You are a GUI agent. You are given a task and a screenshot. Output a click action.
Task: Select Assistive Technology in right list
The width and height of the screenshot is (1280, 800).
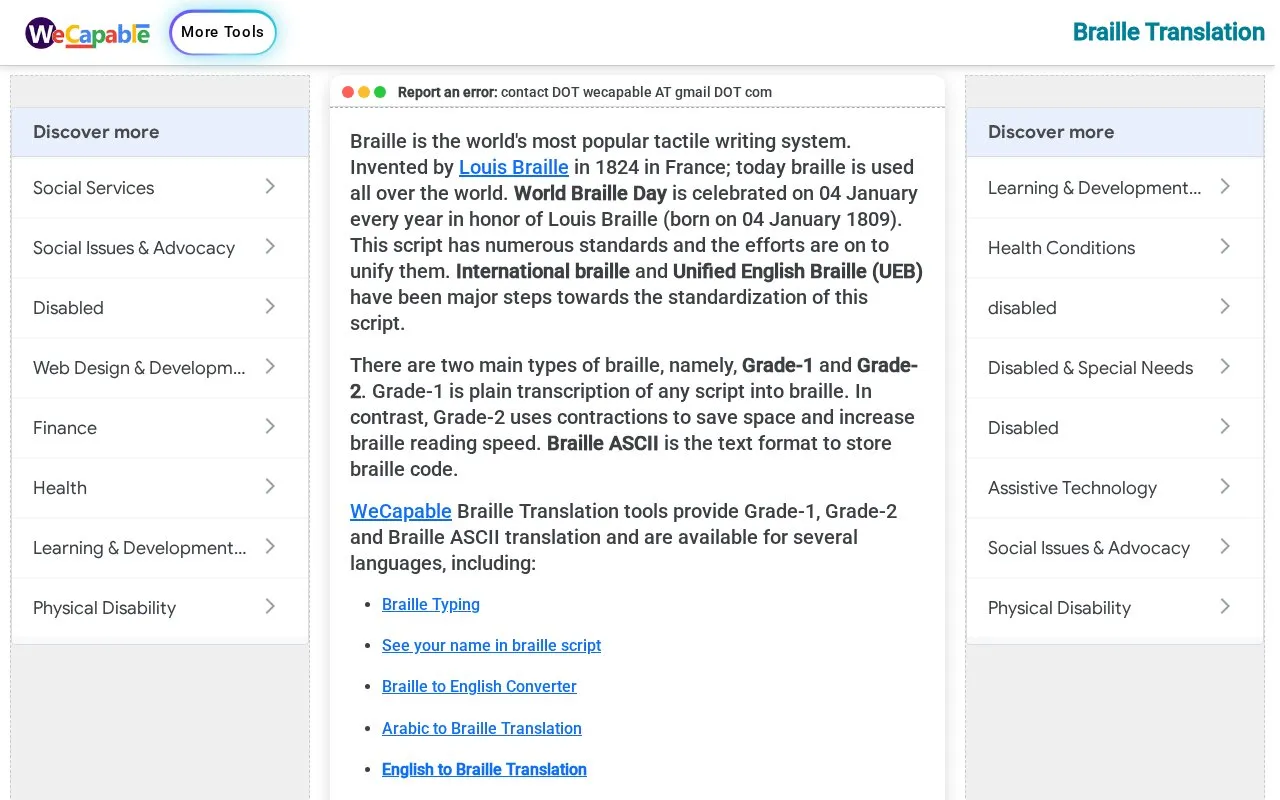tap(1115, 487)
